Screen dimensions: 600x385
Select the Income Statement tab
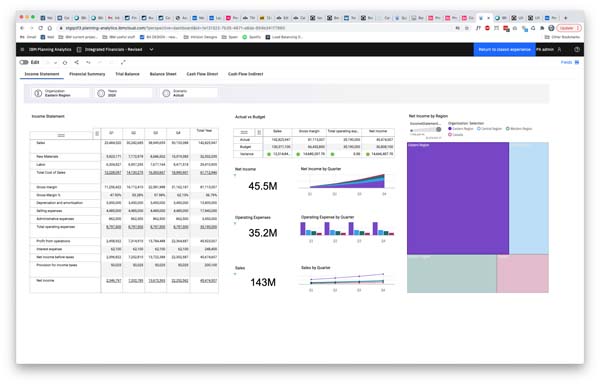pos(42,74)
